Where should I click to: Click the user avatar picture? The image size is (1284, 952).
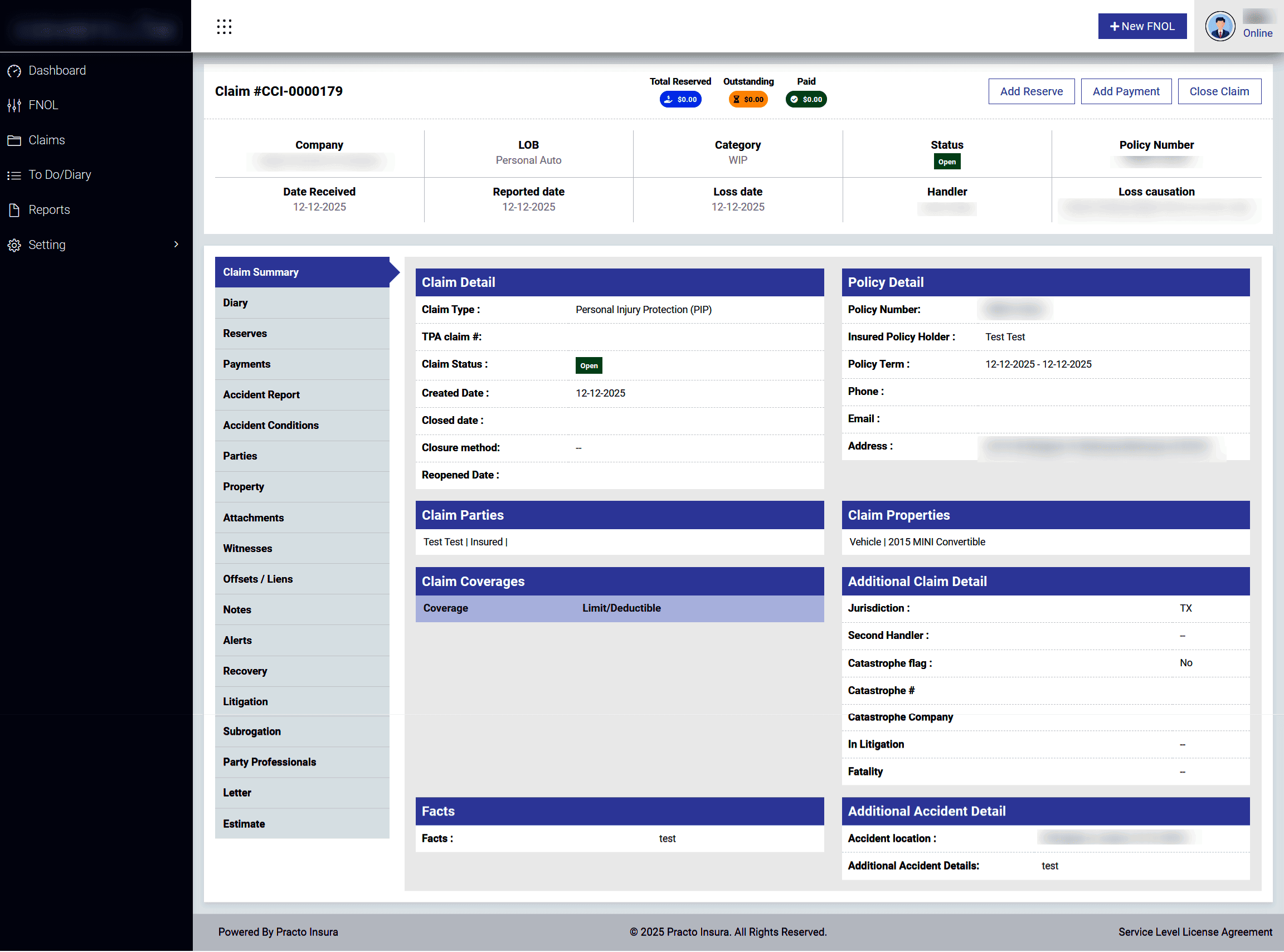[1219, 27]
